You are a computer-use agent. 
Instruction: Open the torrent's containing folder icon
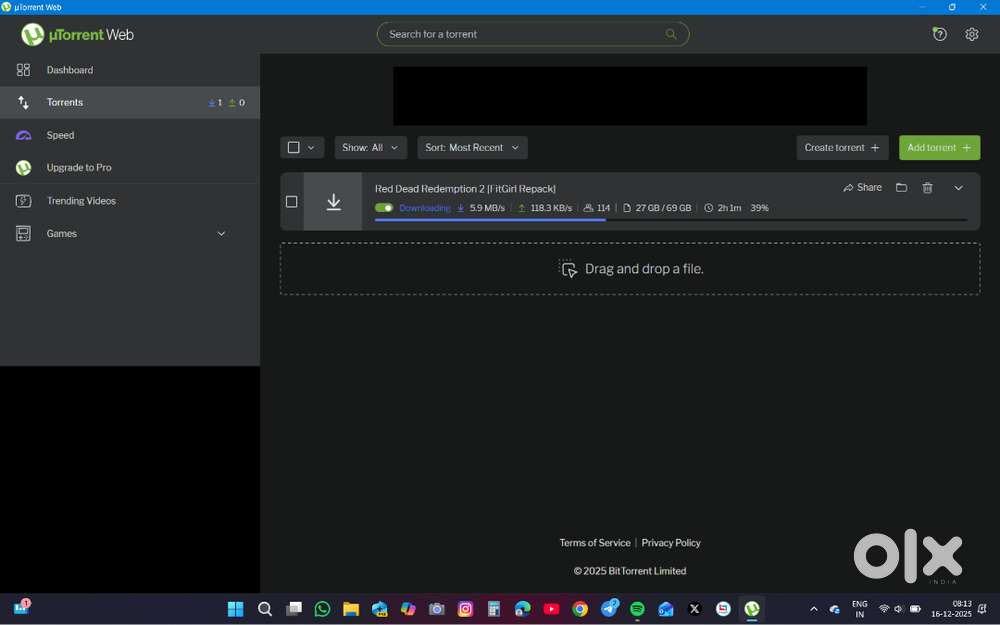(901, 188)
